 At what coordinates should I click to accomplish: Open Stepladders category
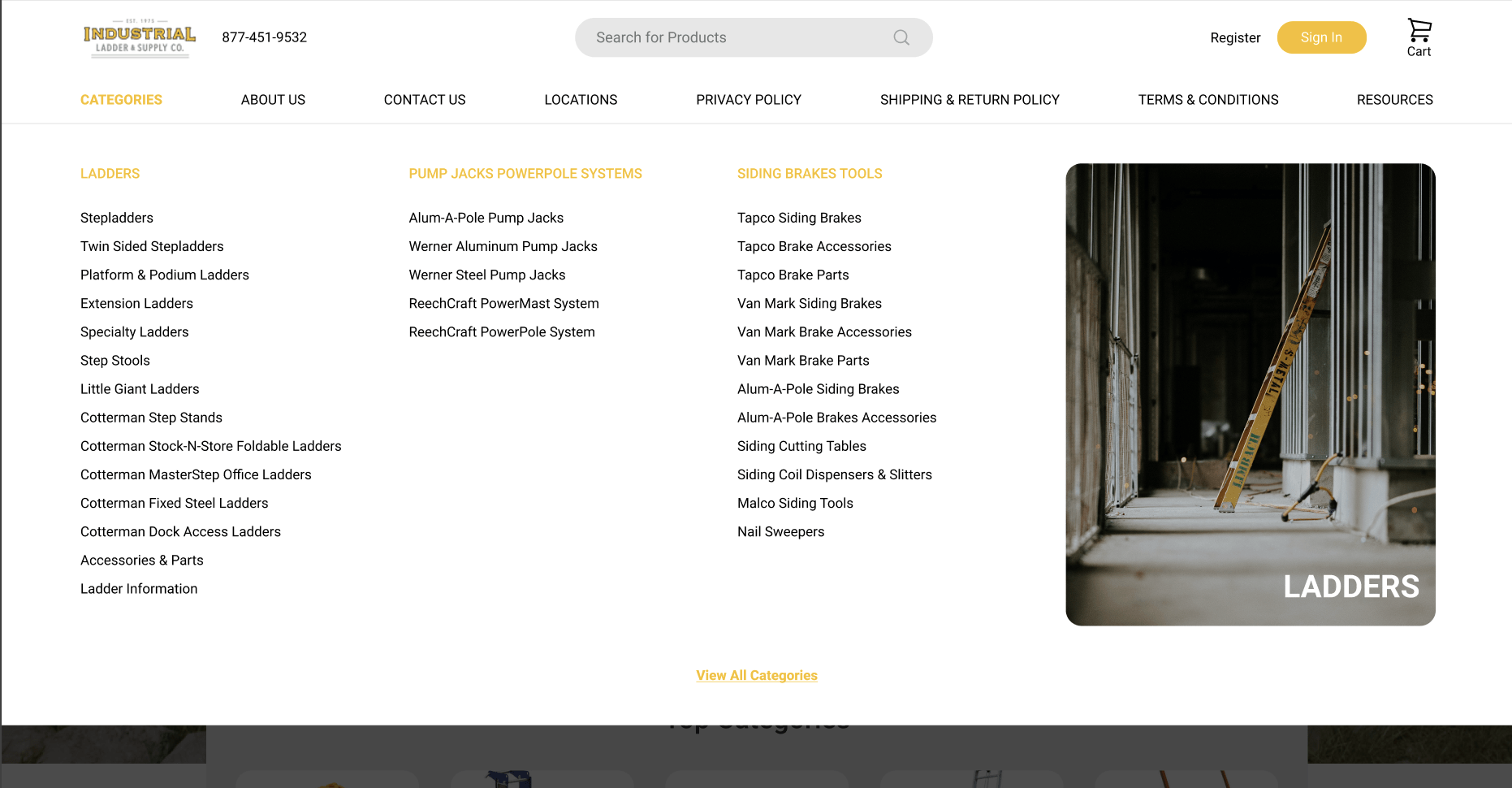click(x=117, y=218)
